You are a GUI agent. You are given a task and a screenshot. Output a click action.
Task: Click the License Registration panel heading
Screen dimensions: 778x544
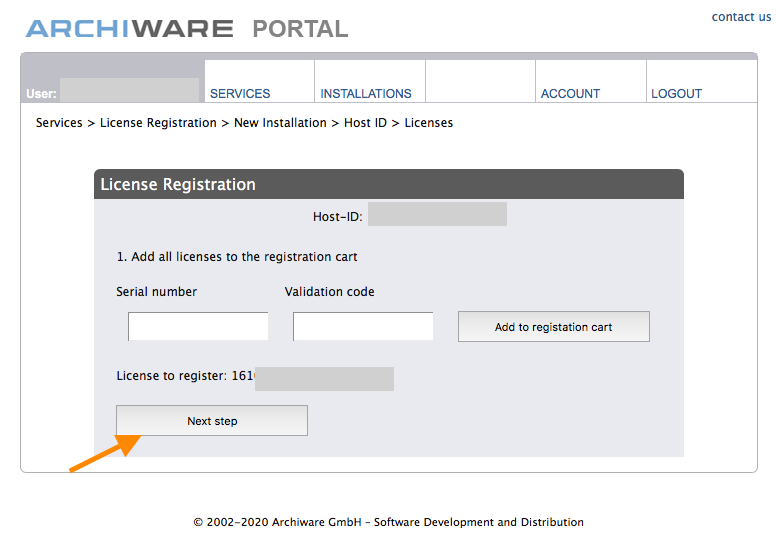click(x=178, y=184)
